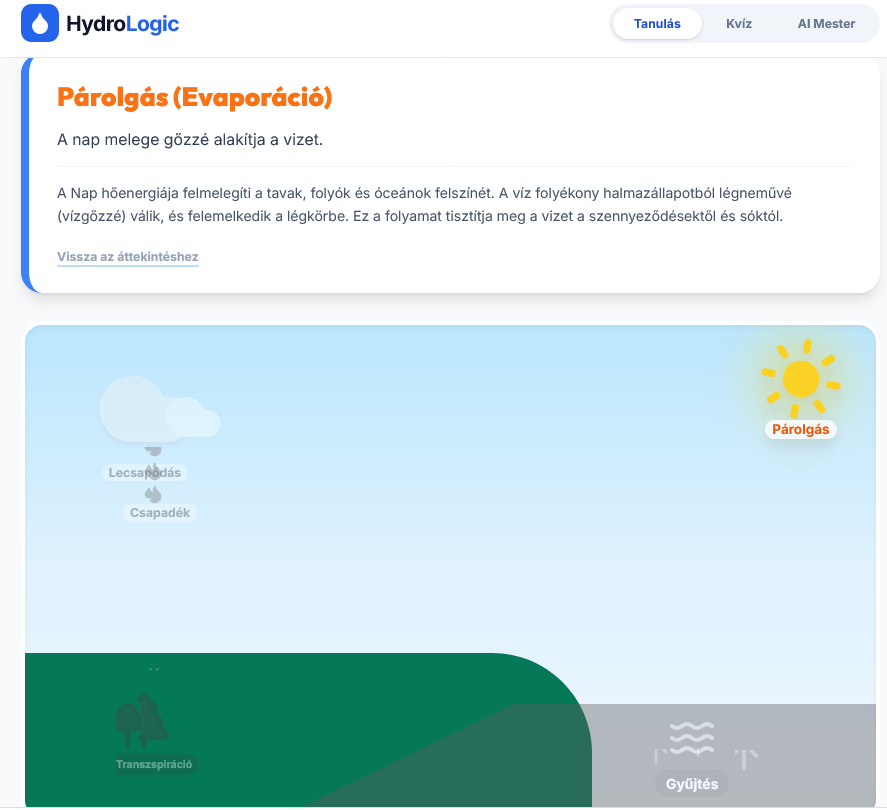Select the Csapadék stage label
This screenshot has width=887, height=810.
(160, 513)
